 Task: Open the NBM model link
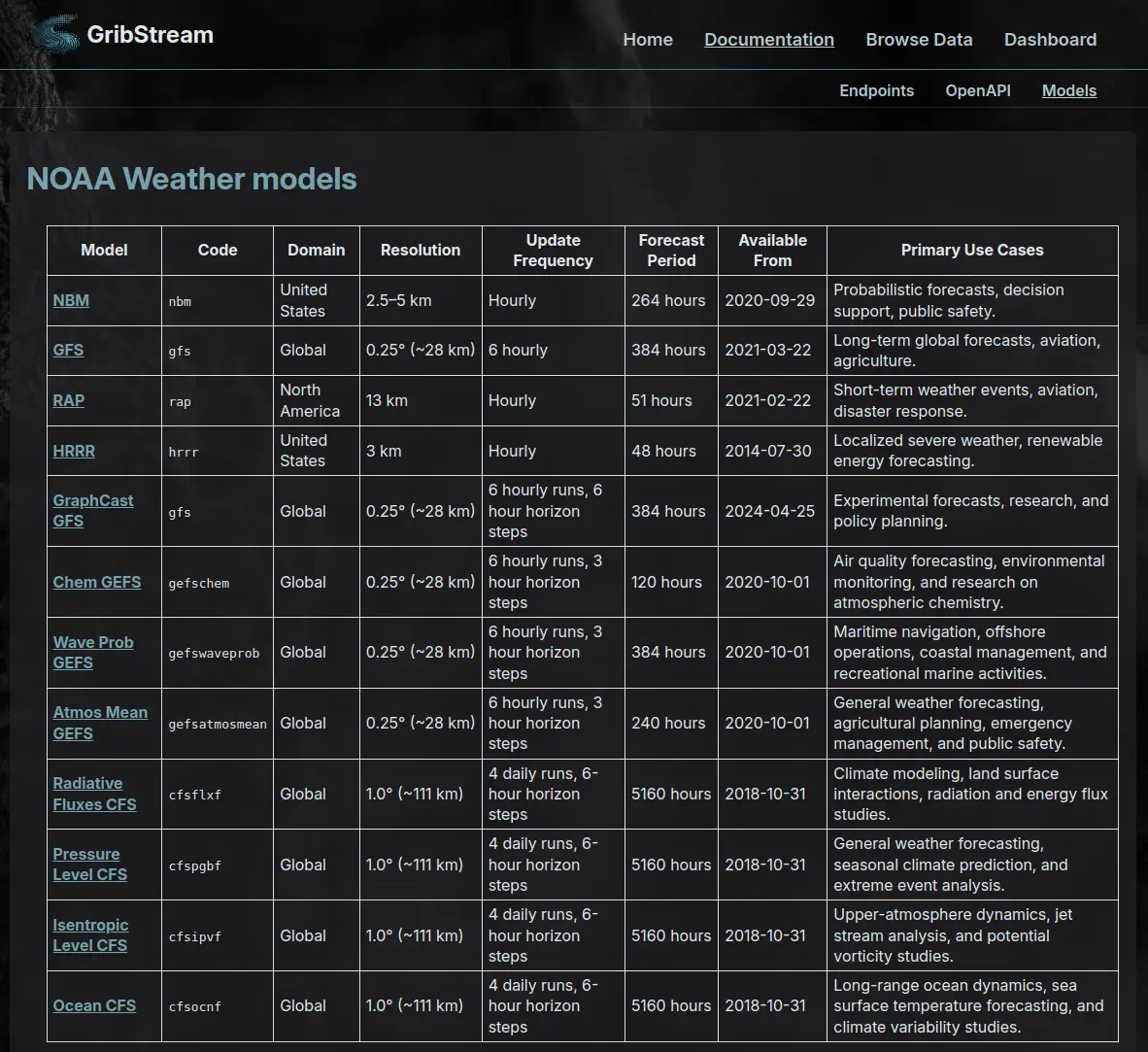point(71,300)
